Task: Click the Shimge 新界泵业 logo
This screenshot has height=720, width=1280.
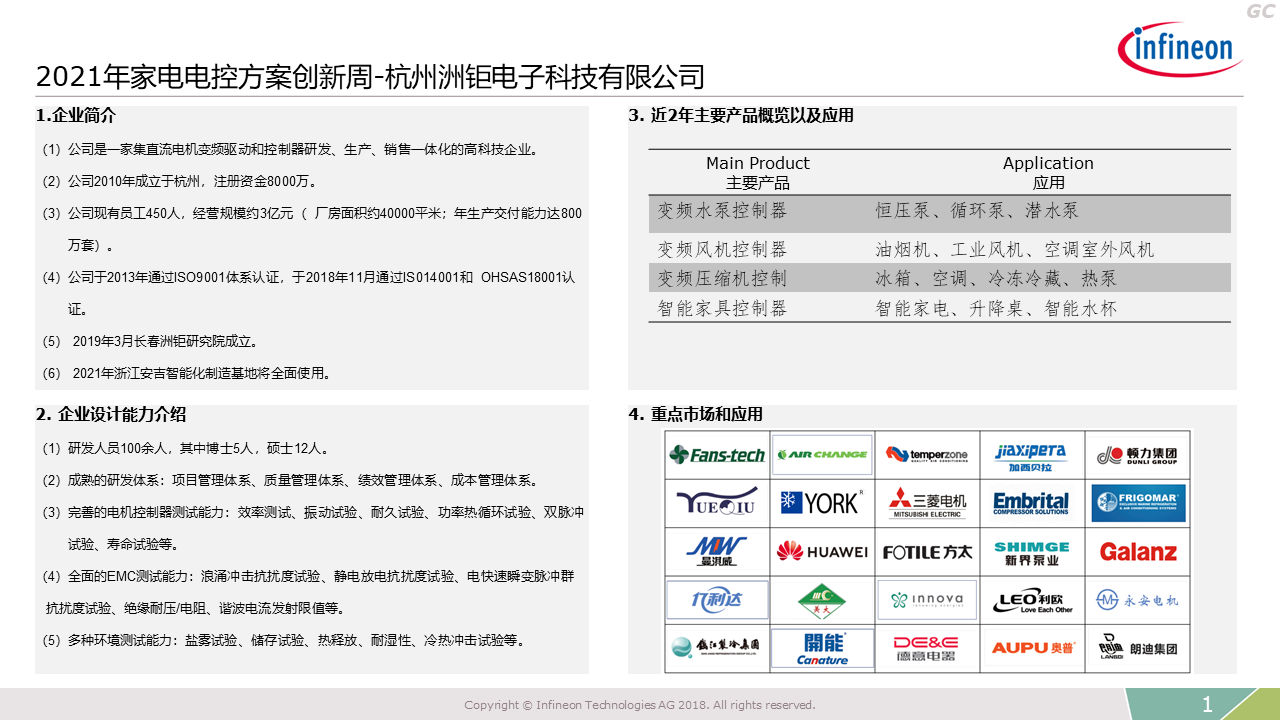Action: click(x=1031, y=552)
